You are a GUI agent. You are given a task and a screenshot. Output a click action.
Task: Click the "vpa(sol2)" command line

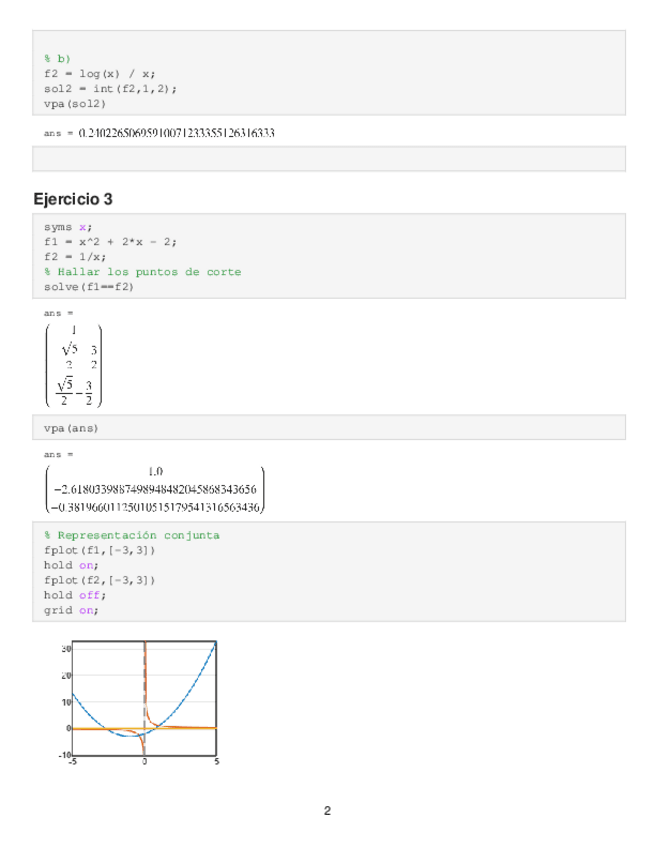pyautogui.click(x=75, y=103)
